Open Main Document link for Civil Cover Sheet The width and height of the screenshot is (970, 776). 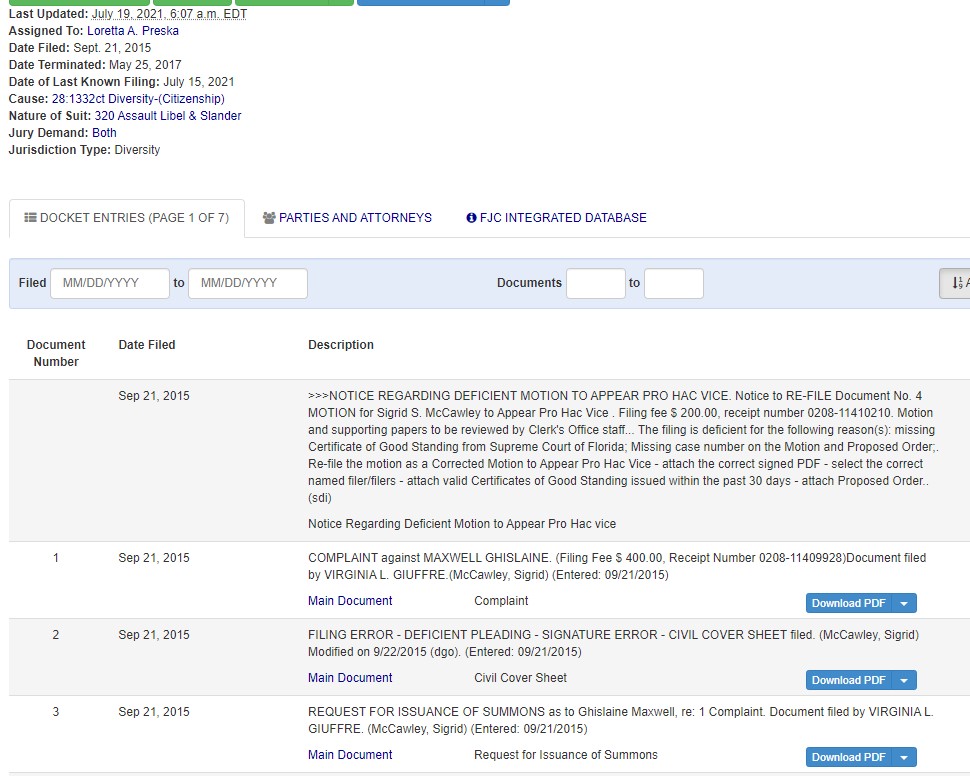[350, 678]
